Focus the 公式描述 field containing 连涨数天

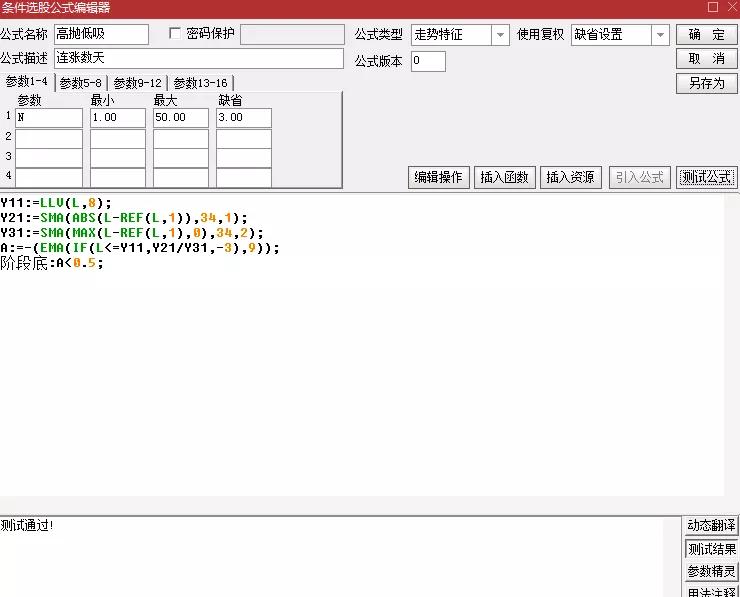click(199, 59)
